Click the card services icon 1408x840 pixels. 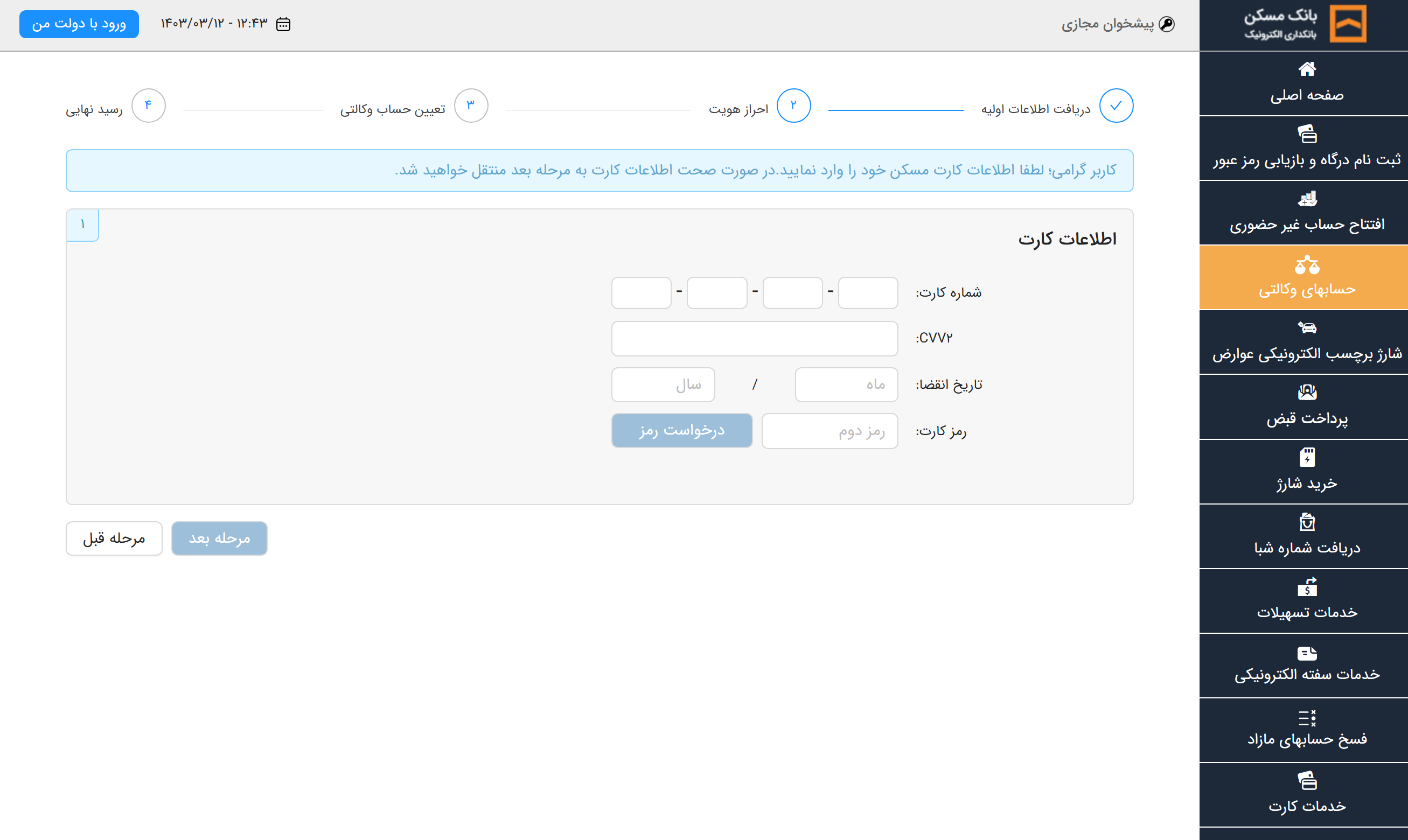click(1307, 781)
